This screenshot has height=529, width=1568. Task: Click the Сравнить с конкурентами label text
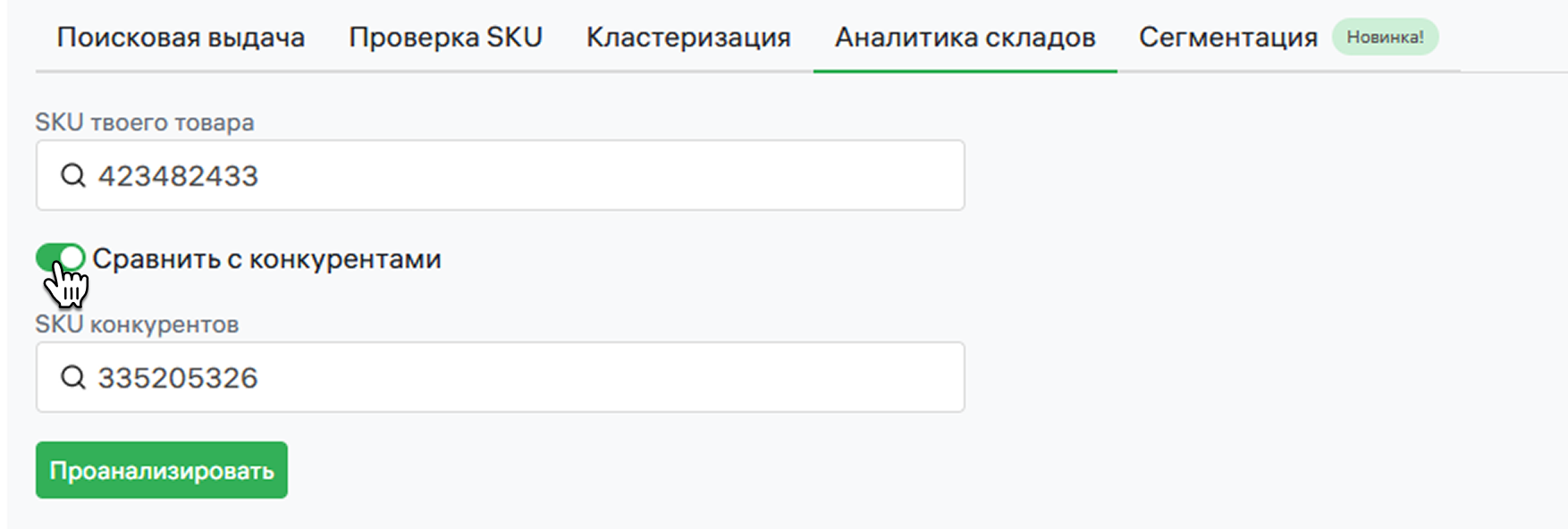266,259
